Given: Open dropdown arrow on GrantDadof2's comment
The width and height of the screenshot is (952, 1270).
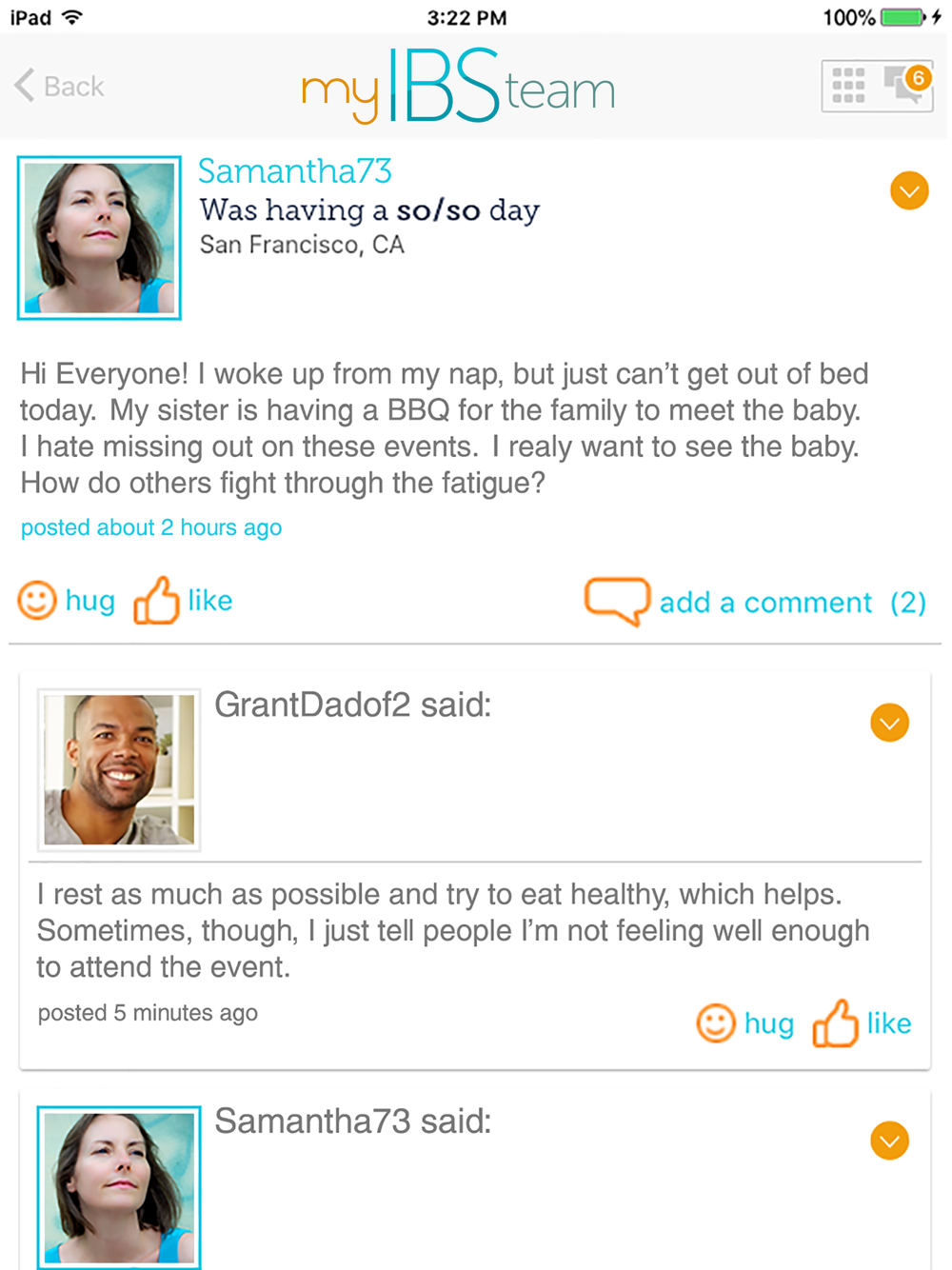Looking at the screenshot, I should (889, 724).
